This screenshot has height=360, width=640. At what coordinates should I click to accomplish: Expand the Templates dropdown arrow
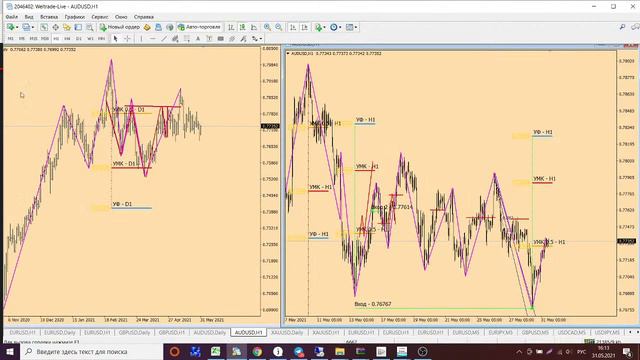pos(356,27)
